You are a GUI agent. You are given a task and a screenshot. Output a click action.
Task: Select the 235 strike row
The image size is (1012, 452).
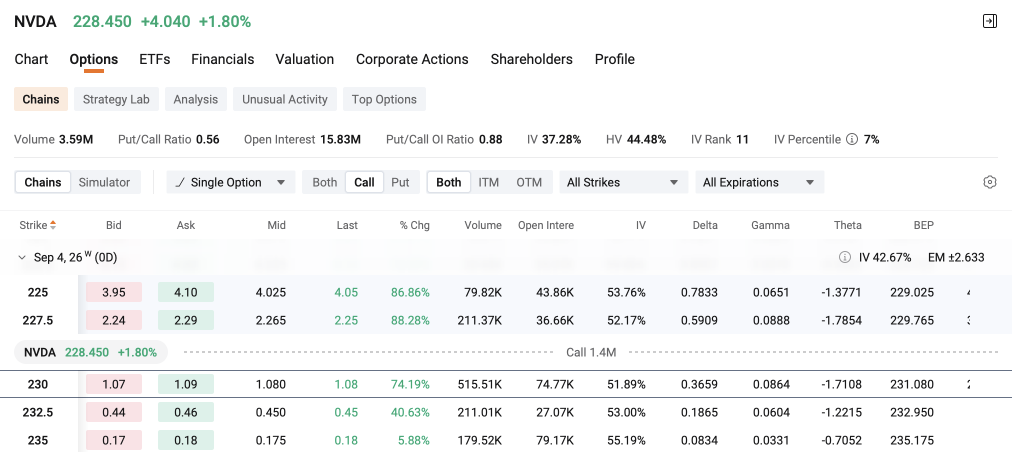[506, 440]
